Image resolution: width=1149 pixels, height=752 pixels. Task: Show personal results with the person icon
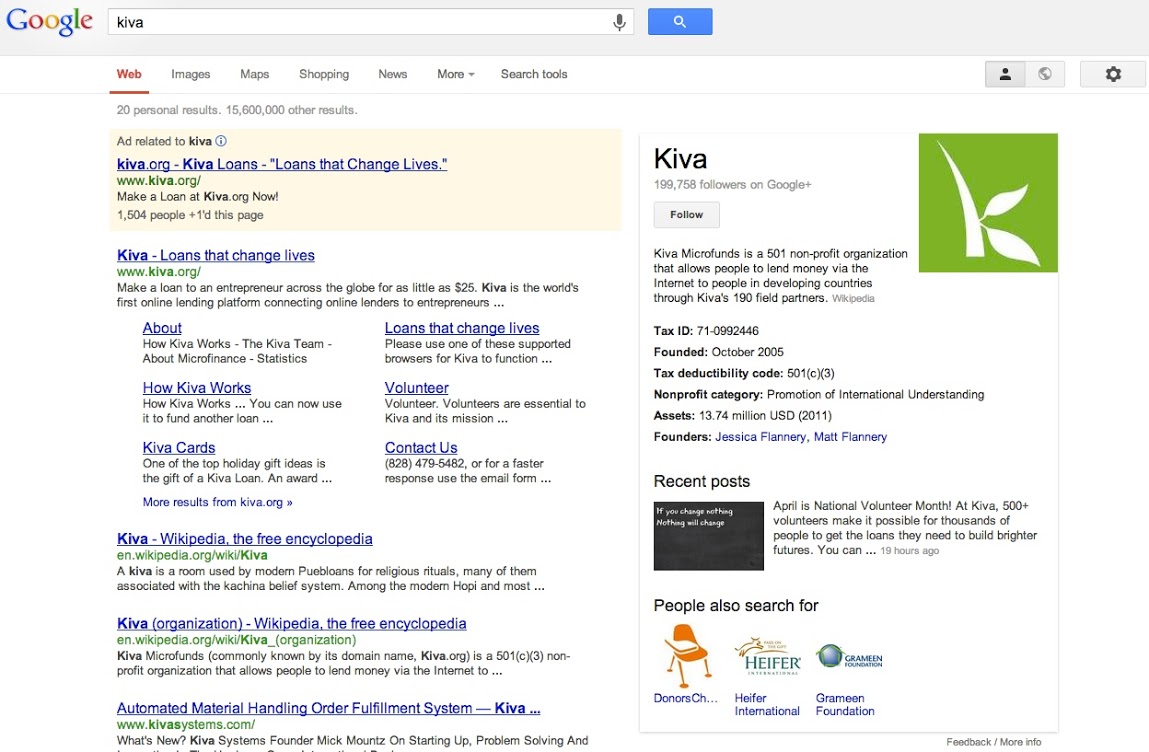(1005, 74)
